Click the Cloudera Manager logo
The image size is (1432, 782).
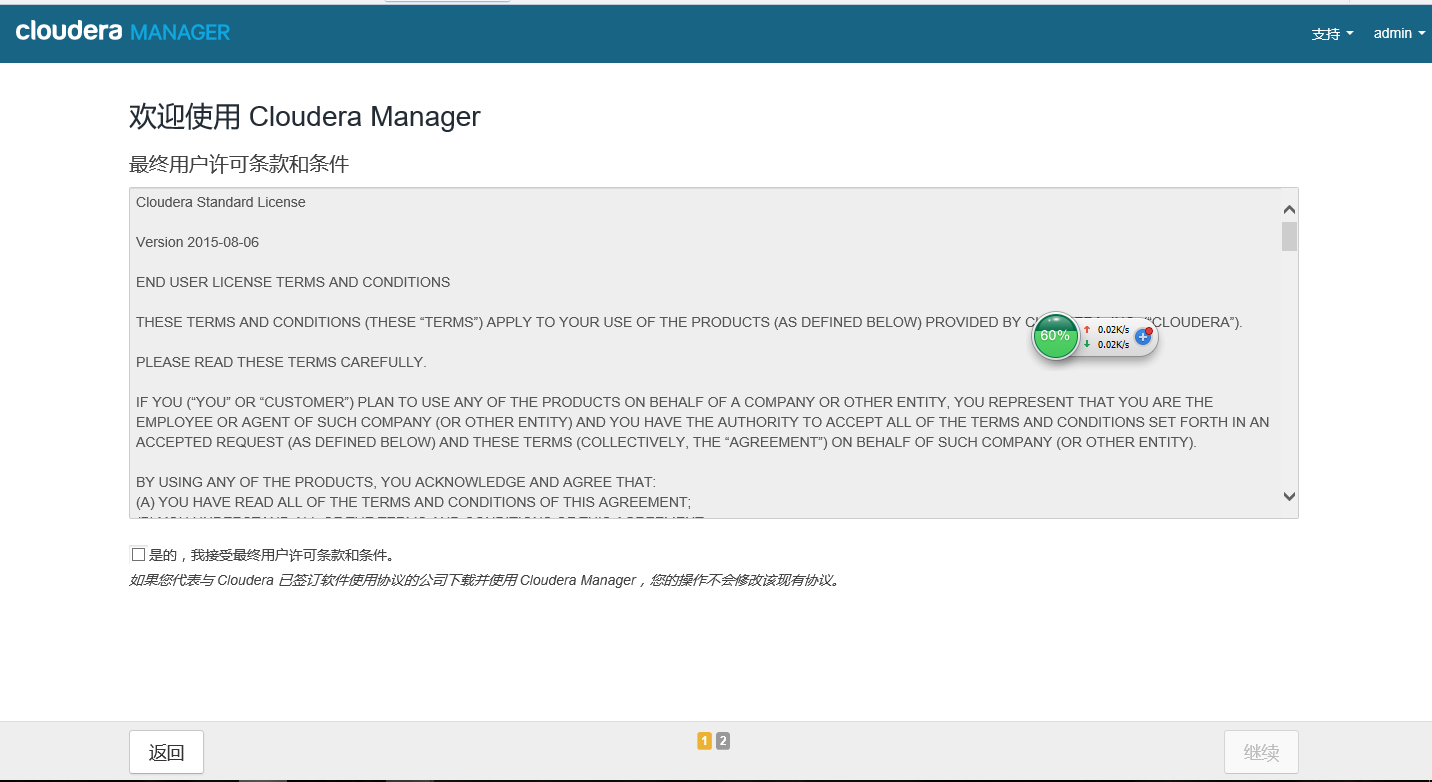coord(123,31)
